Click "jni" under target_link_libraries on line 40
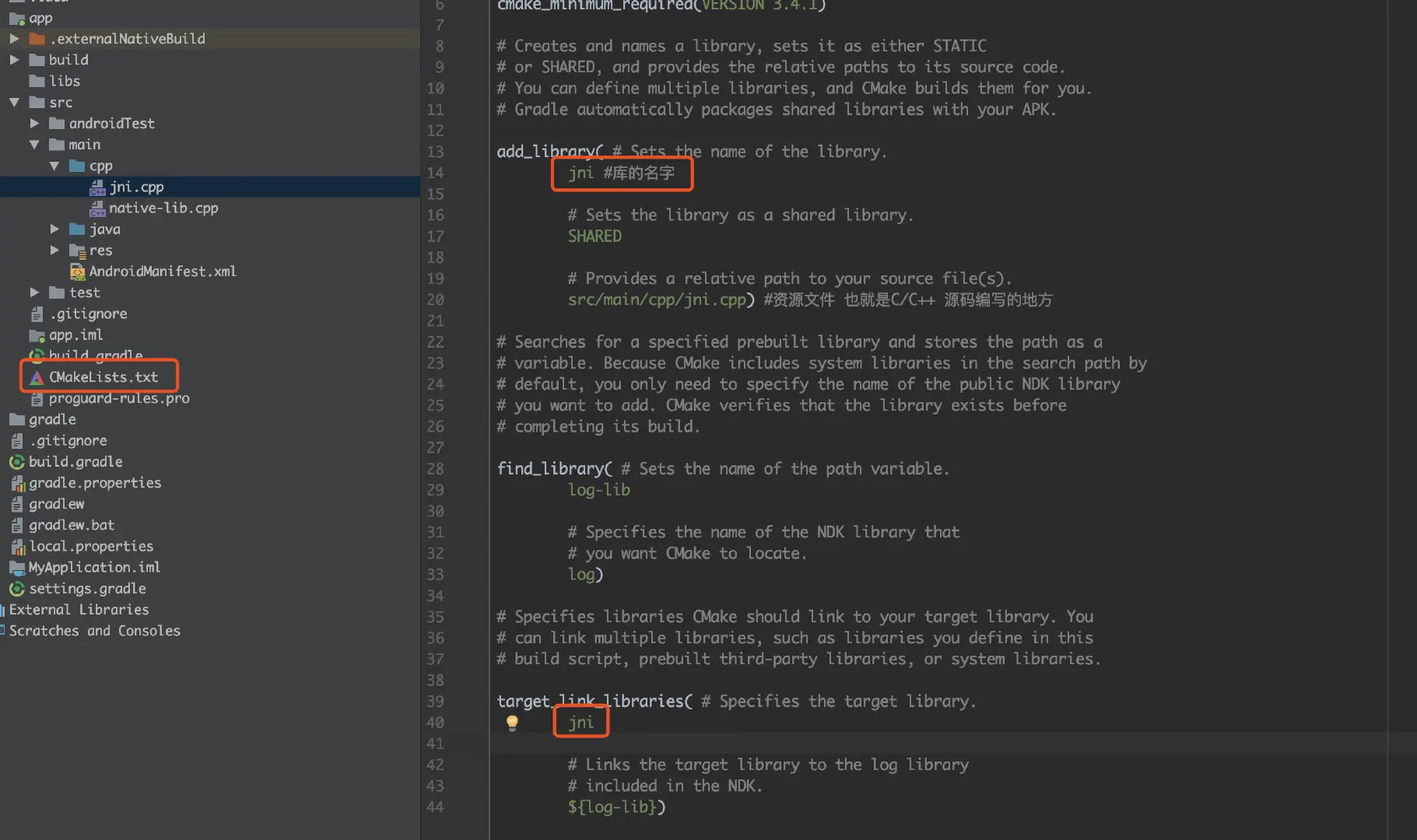The width and height of the screenshot is (1417, 840). pyautogui.click(x=581, y=723)
